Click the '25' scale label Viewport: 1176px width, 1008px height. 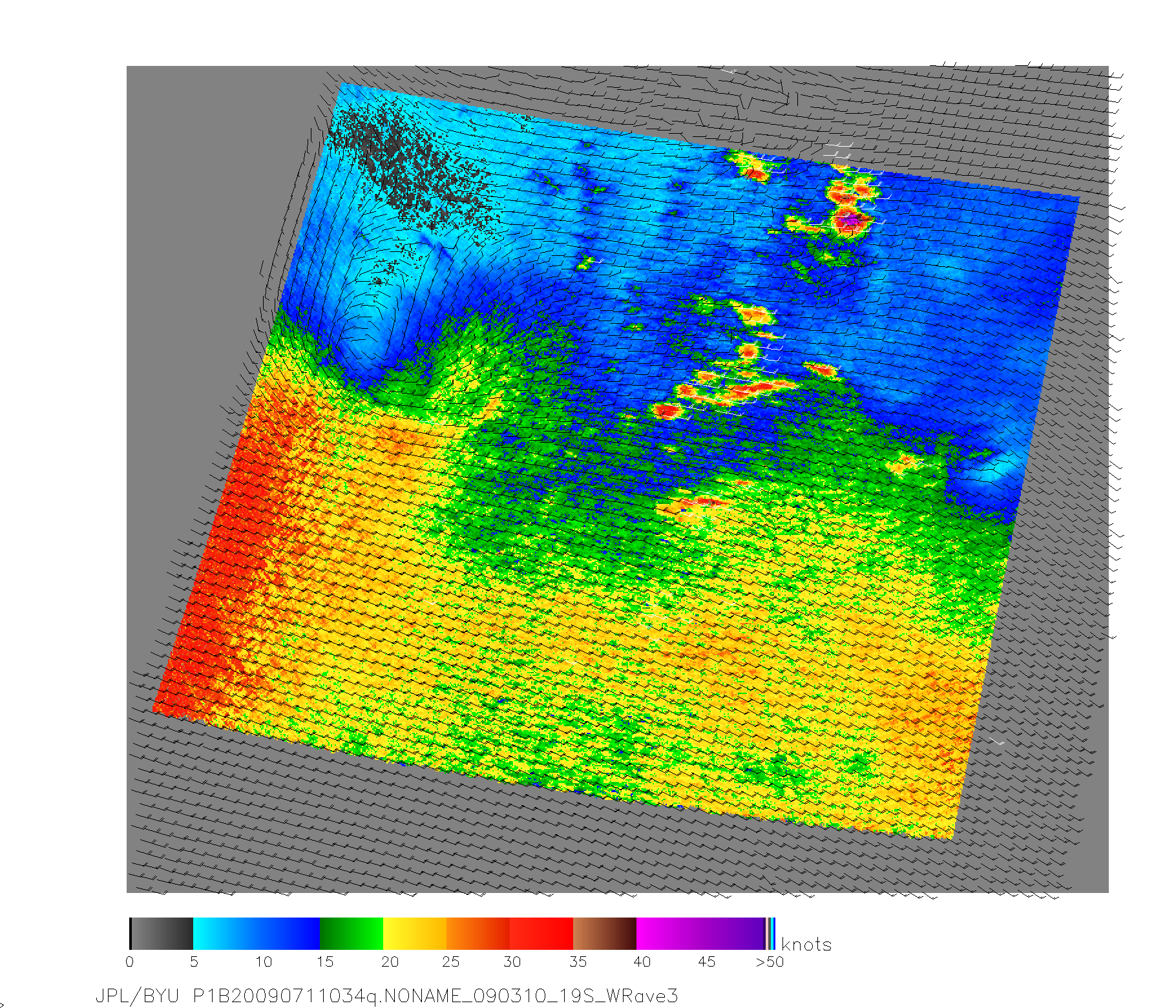pos(451,961)
